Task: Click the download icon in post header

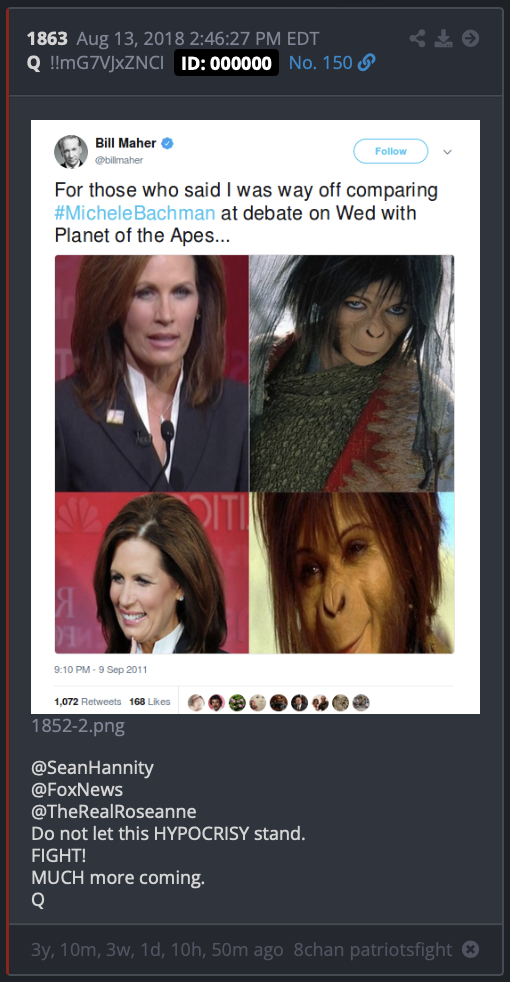Action: 444,39
